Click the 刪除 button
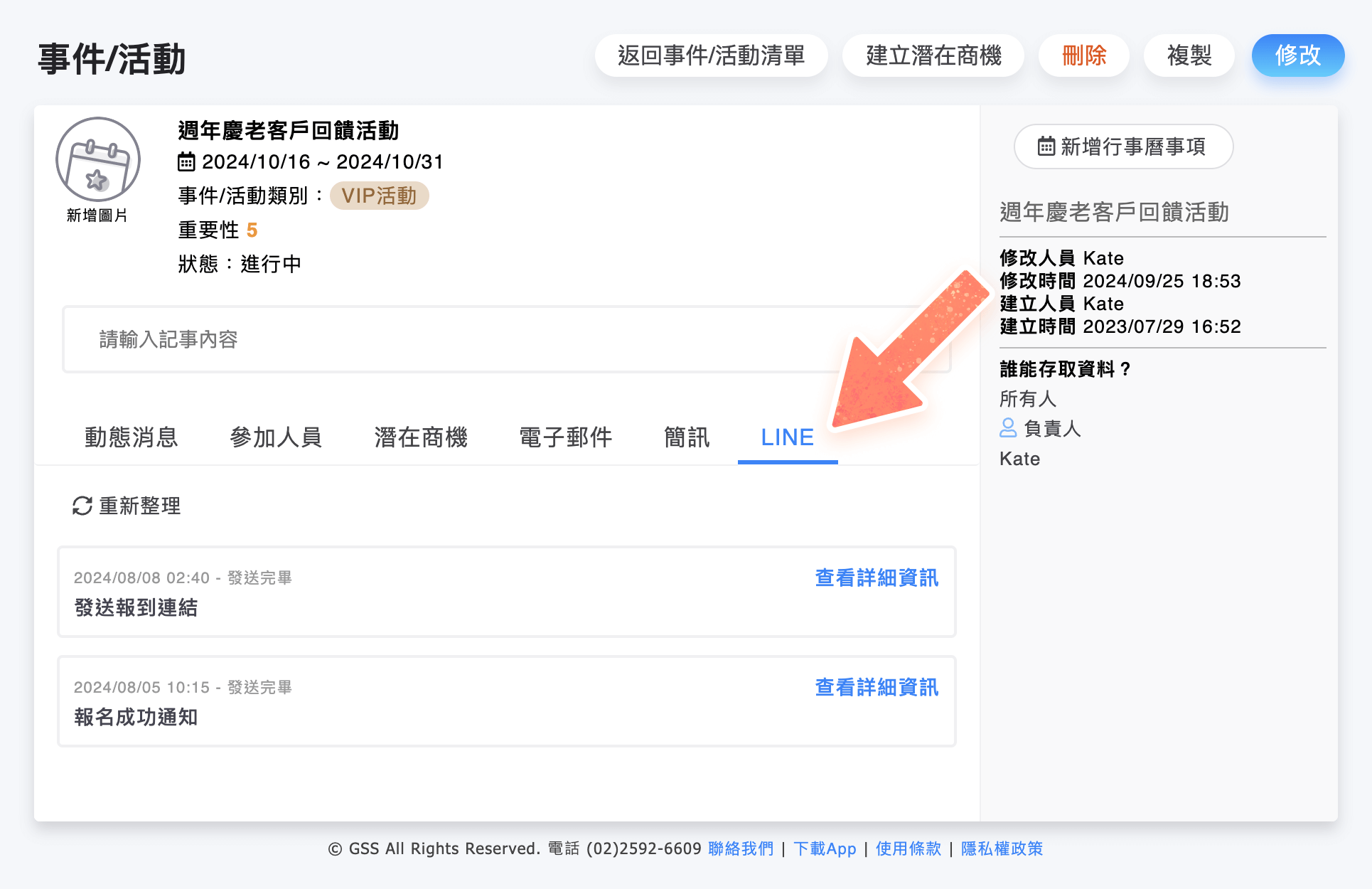The height and width of the screenshot is (889, 1372). point(1083,55)
